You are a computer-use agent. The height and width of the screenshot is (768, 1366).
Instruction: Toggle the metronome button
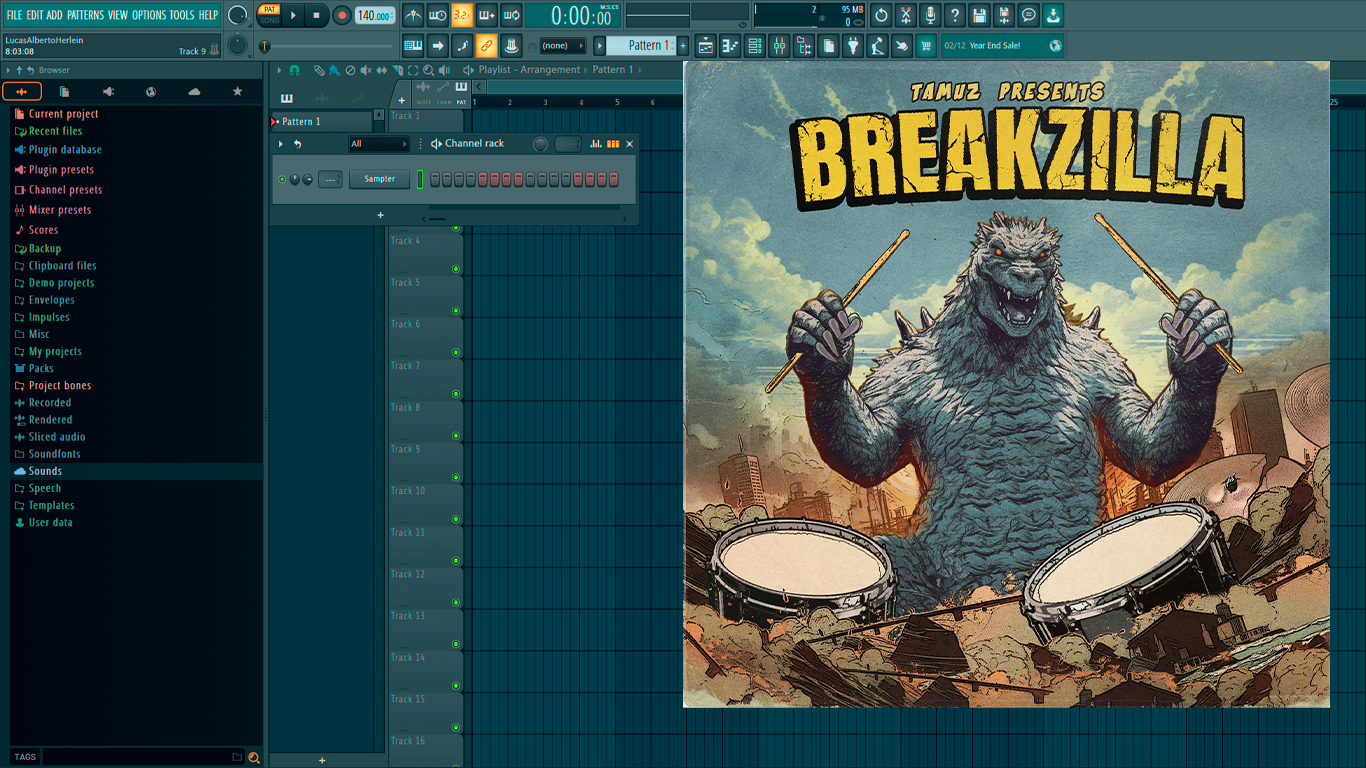coord(413,15)
